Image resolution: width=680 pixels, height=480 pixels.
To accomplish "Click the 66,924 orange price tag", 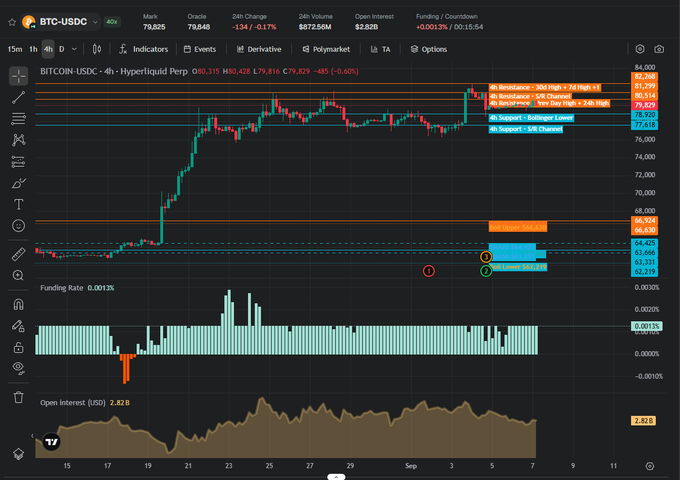I will tap(645, 221).
